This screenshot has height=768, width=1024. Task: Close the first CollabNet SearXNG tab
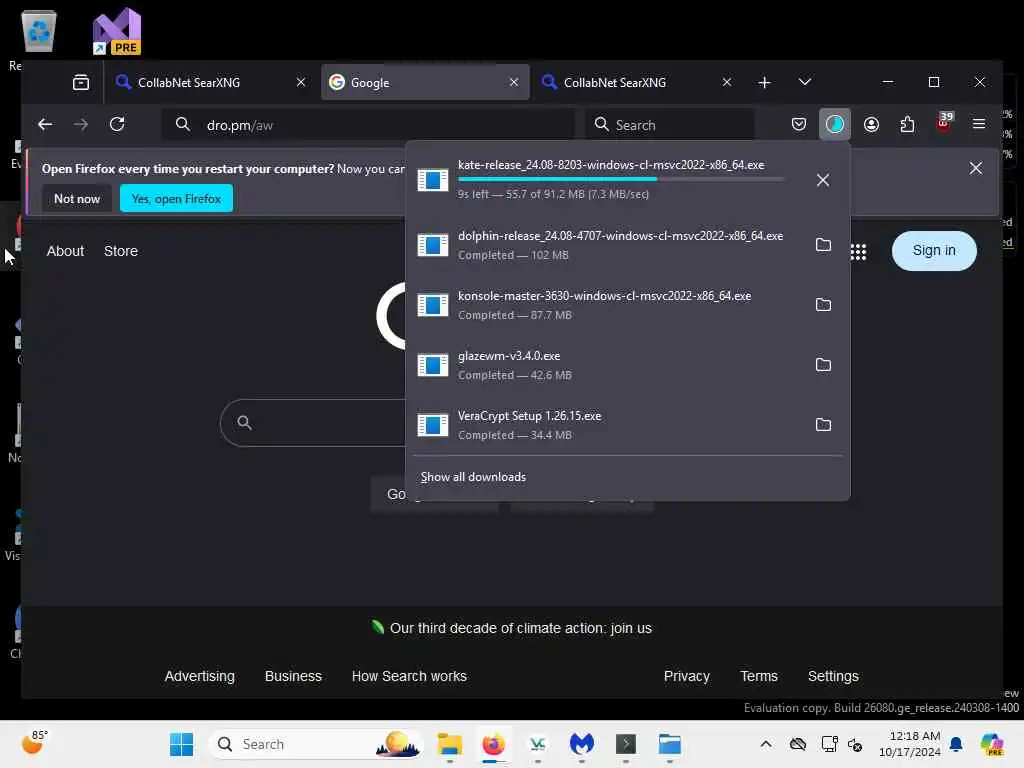click(301, 82)
